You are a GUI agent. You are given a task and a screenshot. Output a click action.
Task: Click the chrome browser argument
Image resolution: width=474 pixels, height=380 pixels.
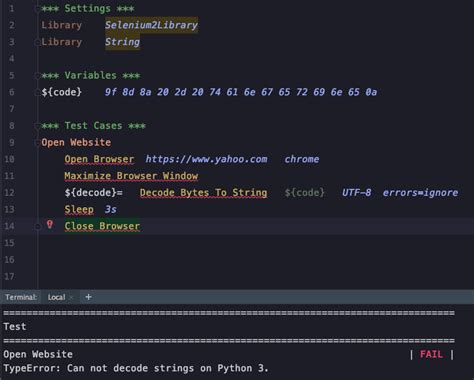click(301, 159)
